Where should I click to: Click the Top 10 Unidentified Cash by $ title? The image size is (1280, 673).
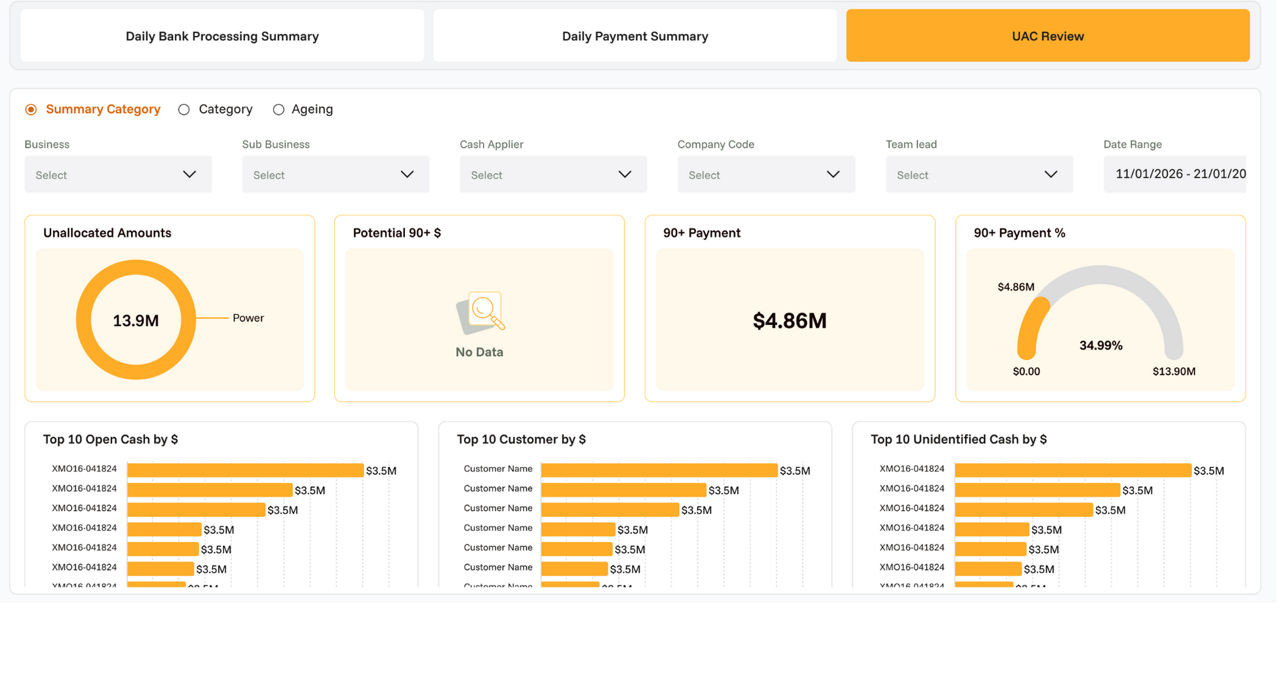point(959,439)
